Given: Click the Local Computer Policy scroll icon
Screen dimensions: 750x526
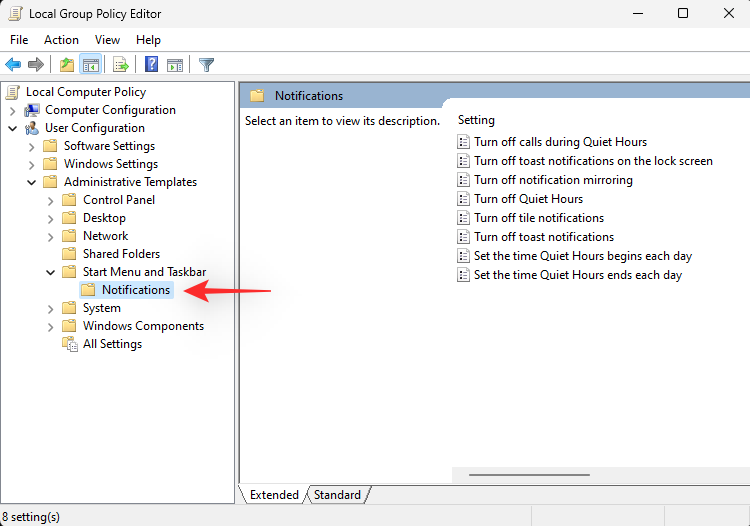Looking at the screenshot, I should (13, 92).
